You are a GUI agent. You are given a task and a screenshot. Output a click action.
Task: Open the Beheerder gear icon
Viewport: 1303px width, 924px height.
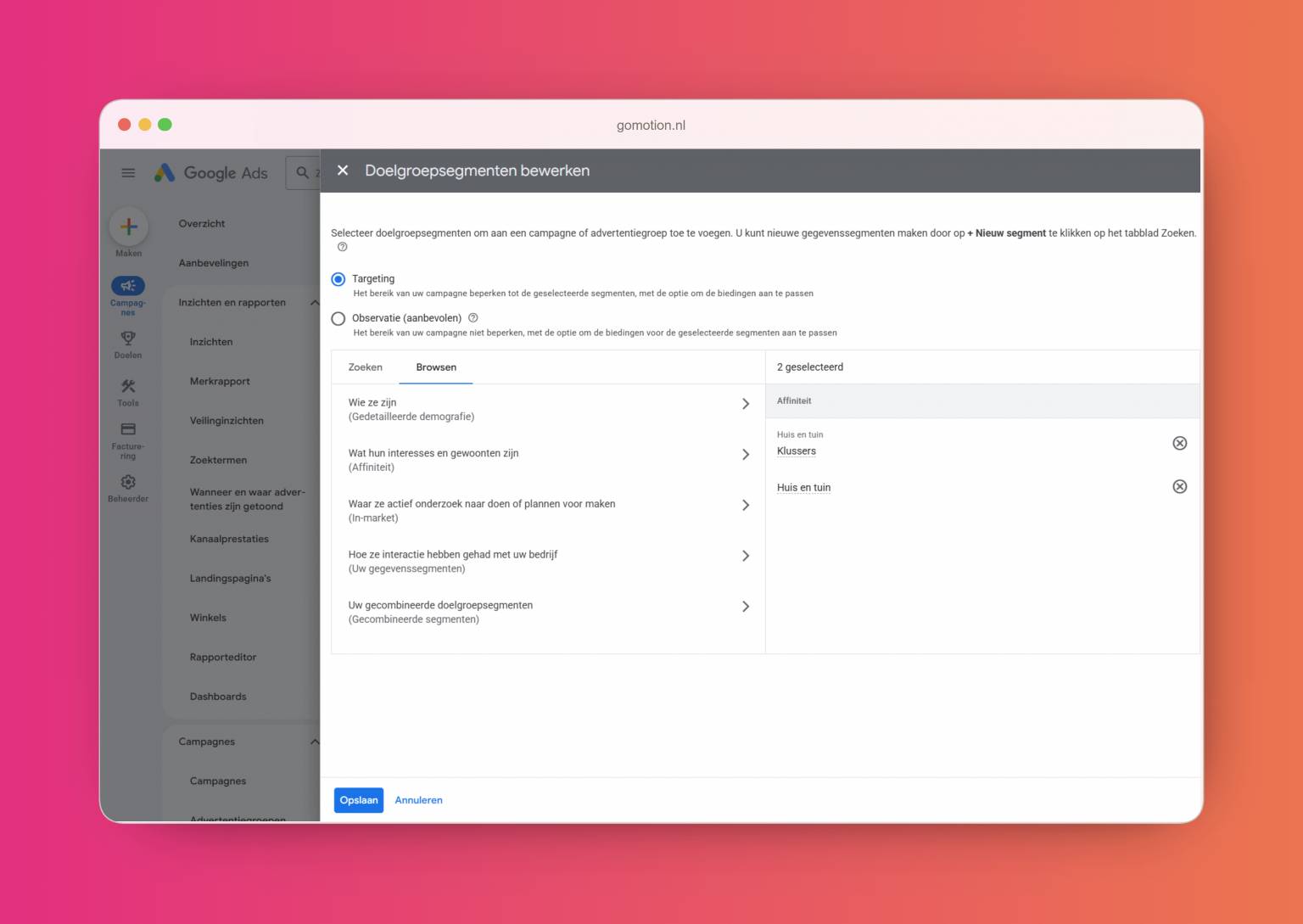point(128,482)
